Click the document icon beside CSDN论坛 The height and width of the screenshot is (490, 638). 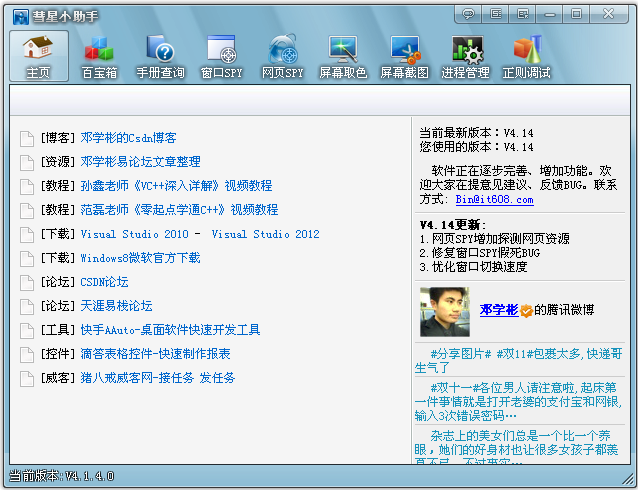click(x=27, y=282)
